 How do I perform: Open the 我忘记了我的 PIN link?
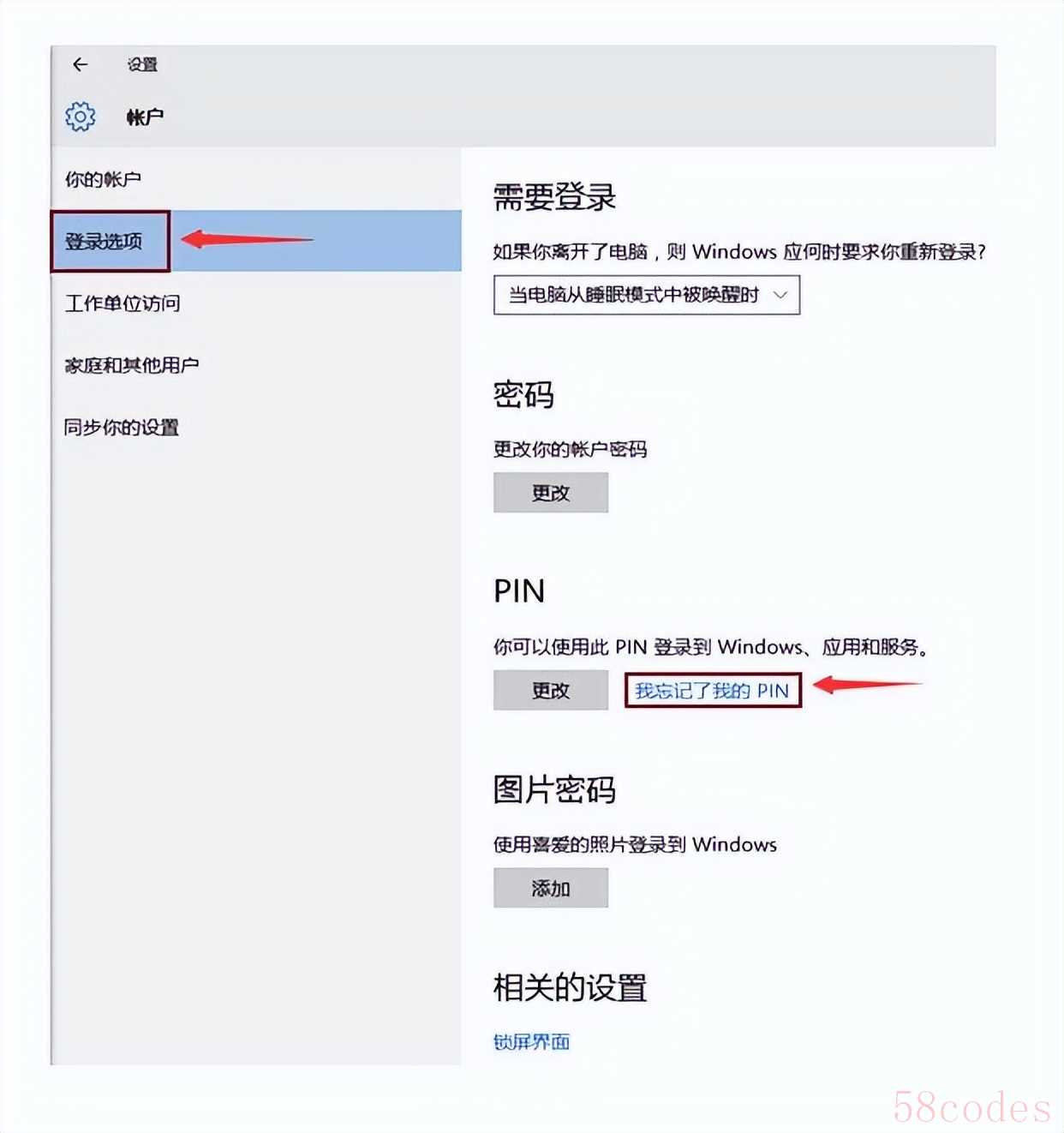point(712,690)
